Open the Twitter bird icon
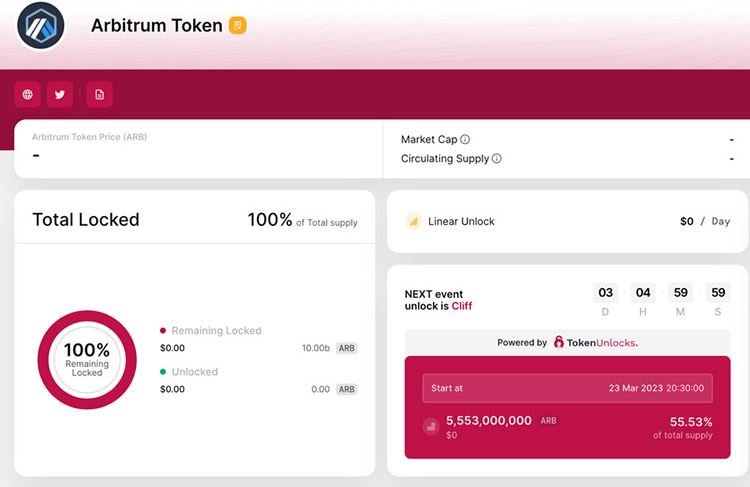The height and width of the screenshot is (487, 750). point(60,95)
